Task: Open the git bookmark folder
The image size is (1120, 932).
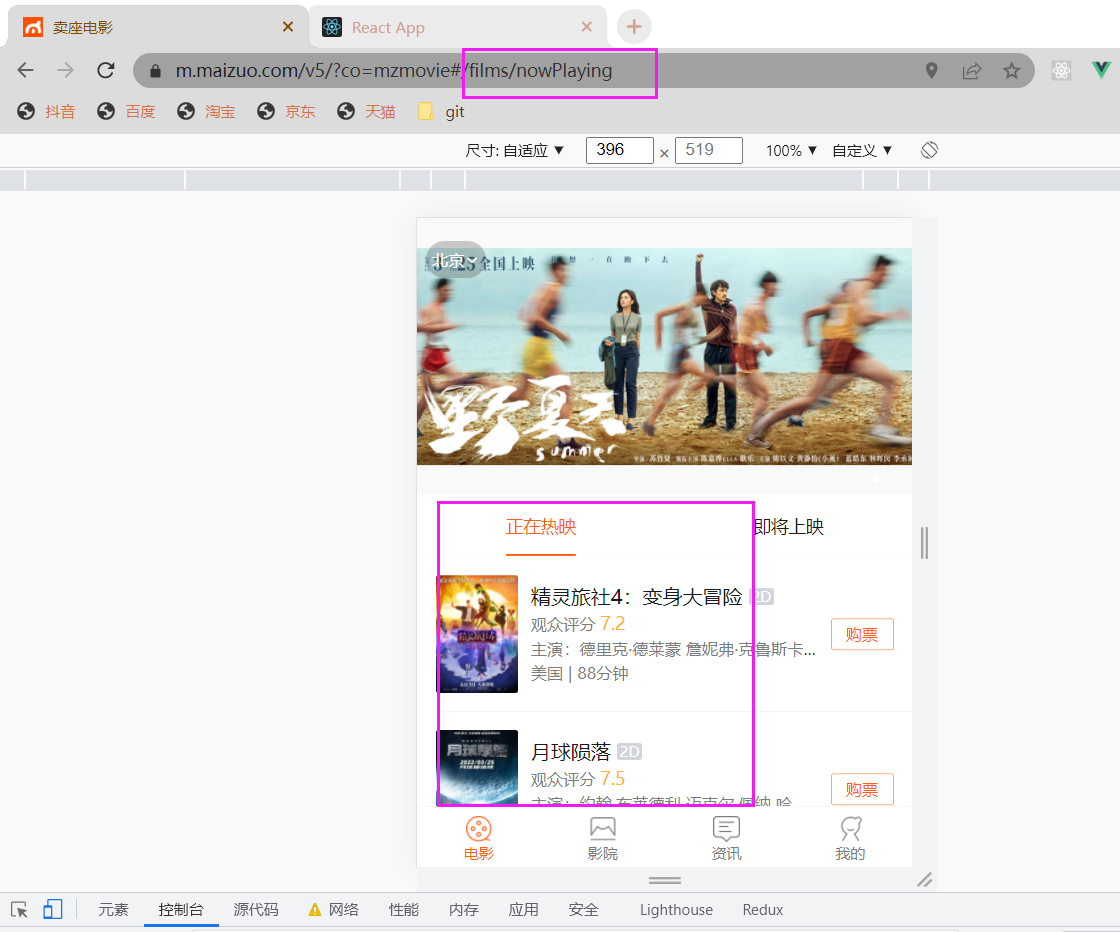Action: (441, 111)
